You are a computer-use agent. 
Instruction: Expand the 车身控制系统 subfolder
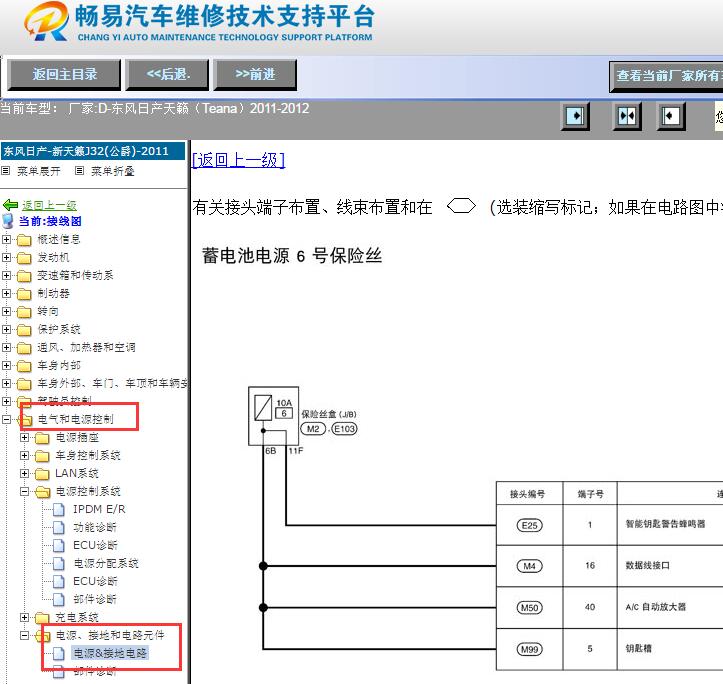pyautogui.click(x=24, y=455)
